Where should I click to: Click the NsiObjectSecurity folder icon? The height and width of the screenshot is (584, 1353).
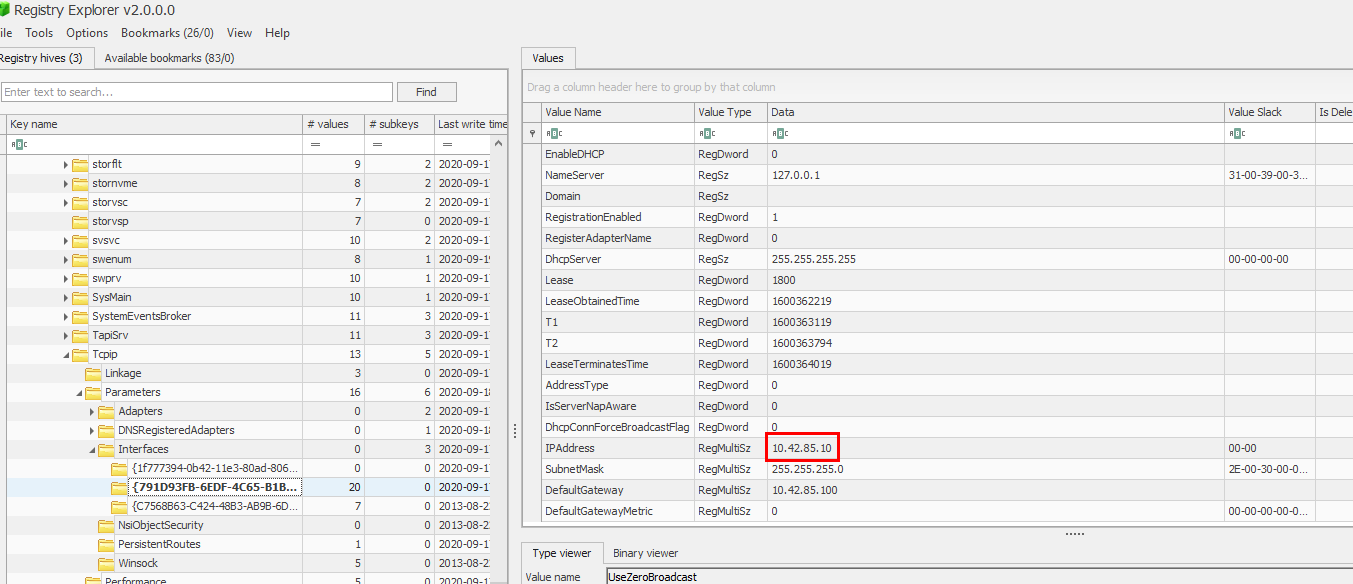tap(106, 525)
